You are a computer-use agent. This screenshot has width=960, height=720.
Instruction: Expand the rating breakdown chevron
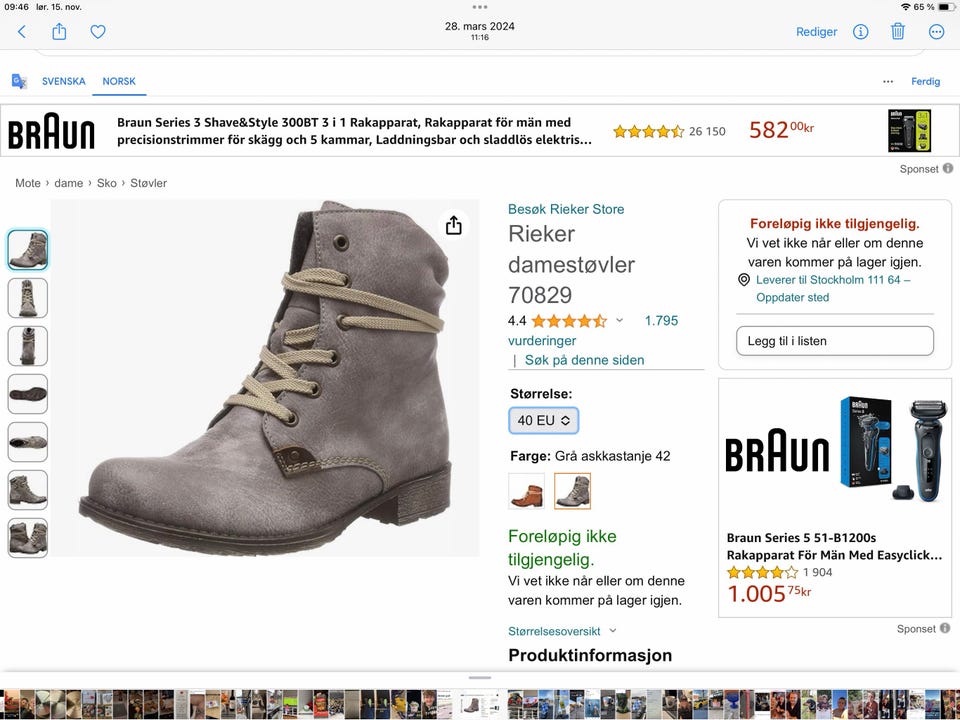point(619,321)
